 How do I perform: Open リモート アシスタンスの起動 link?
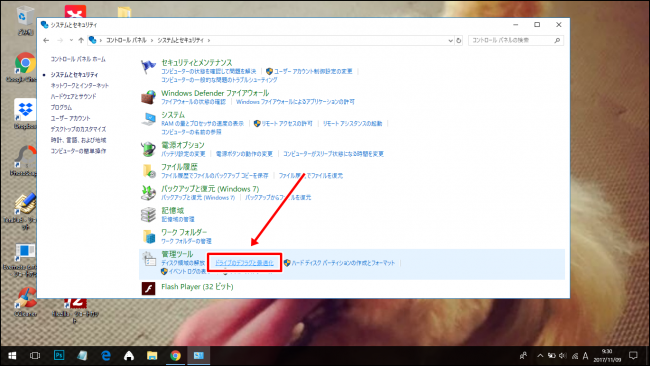(352, 124)
